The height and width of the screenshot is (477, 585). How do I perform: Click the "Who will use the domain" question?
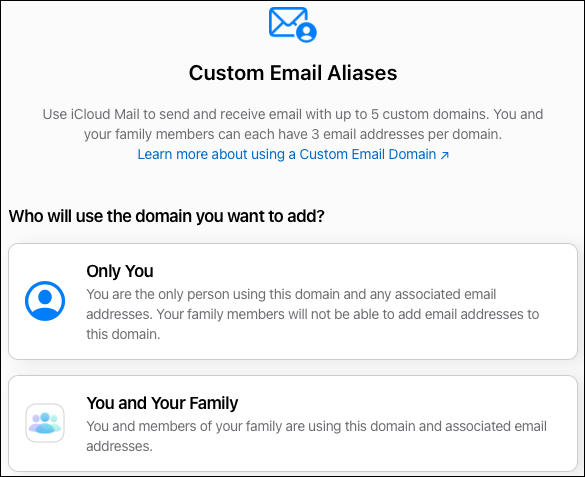point(166,216)
